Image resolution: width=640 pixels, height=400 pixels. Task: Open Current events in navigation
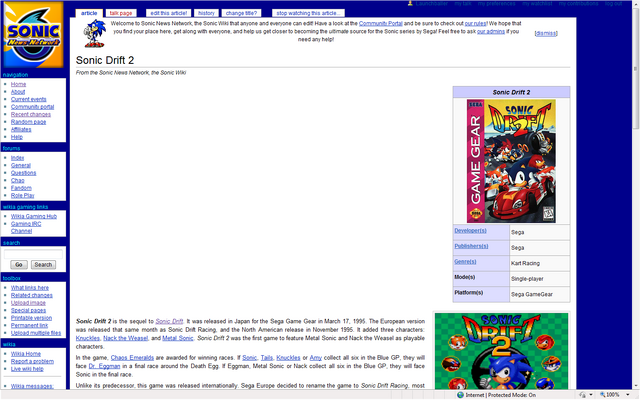[x=29, y=99]
